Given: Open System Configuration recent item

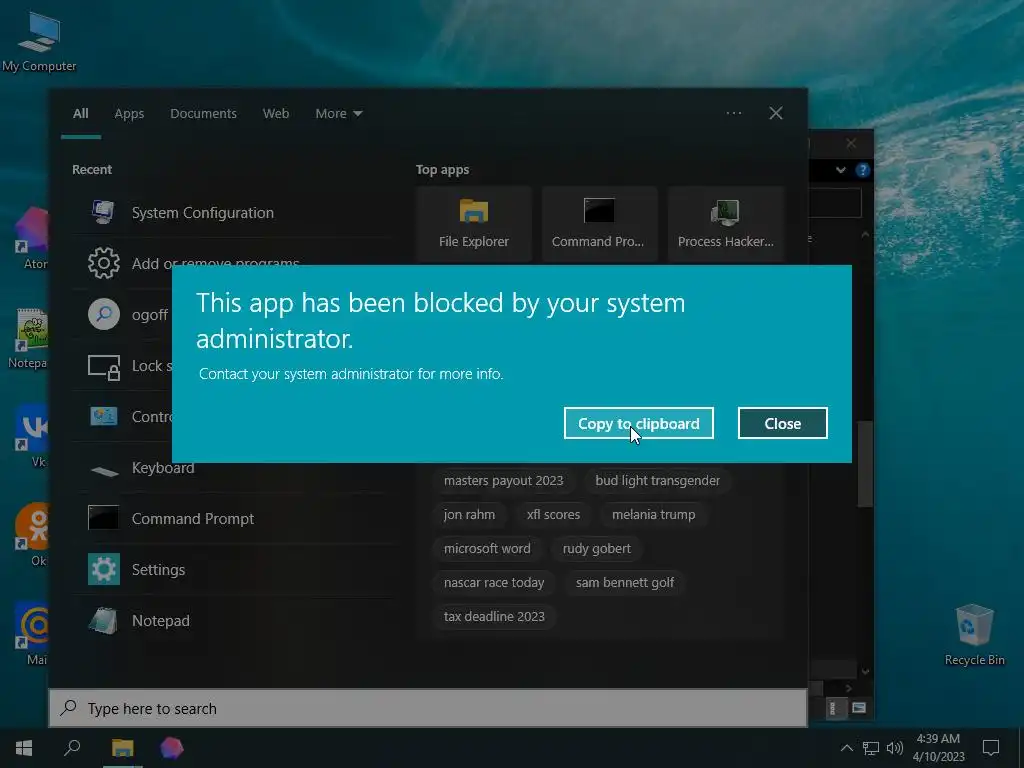Looking at the screenshot, I should click(x=232, y=212).
